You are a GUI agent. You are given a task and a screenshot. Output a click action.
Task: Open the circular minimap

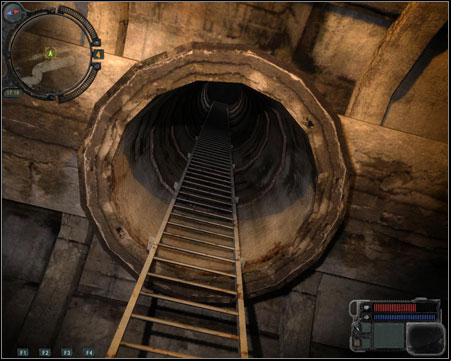[50, 55]
